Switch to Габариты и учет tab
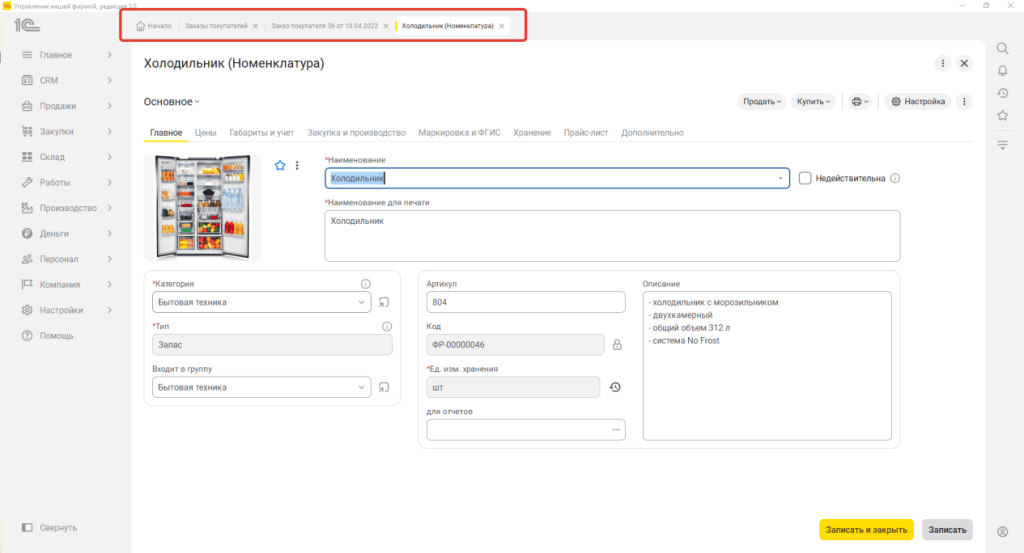Screen dimensions: 1024x553 261,133
